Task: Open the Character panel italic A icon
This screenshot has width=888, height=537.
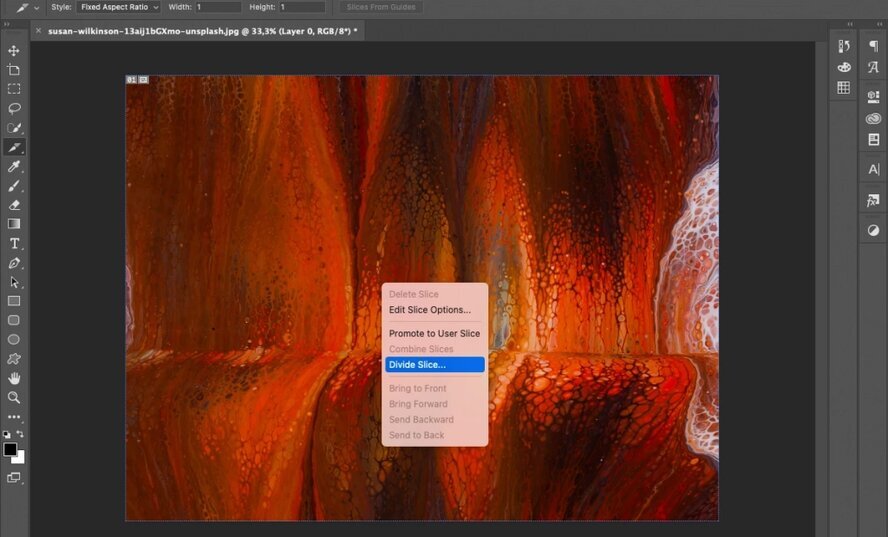Action: pyautogui.click(x=873, y=67)
